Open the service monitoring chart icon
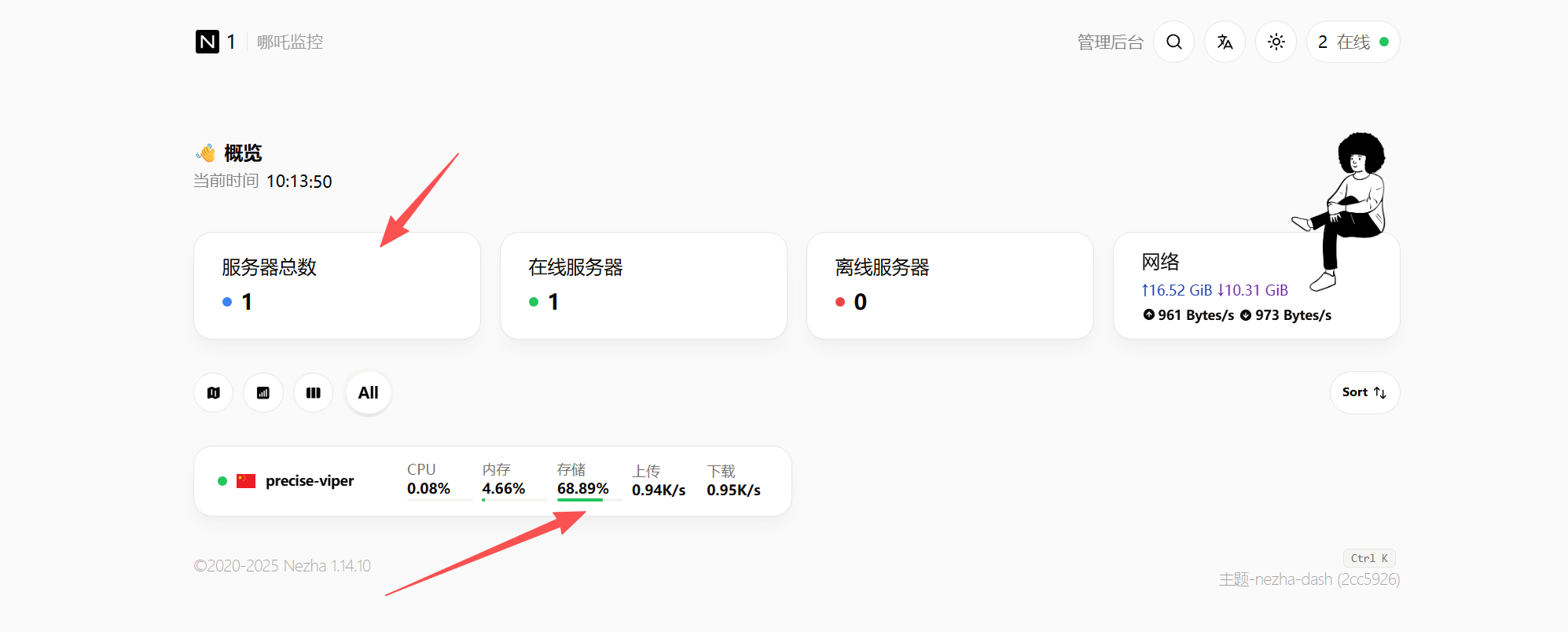Viewport: 1568px width, 632px height. [263, 392]
